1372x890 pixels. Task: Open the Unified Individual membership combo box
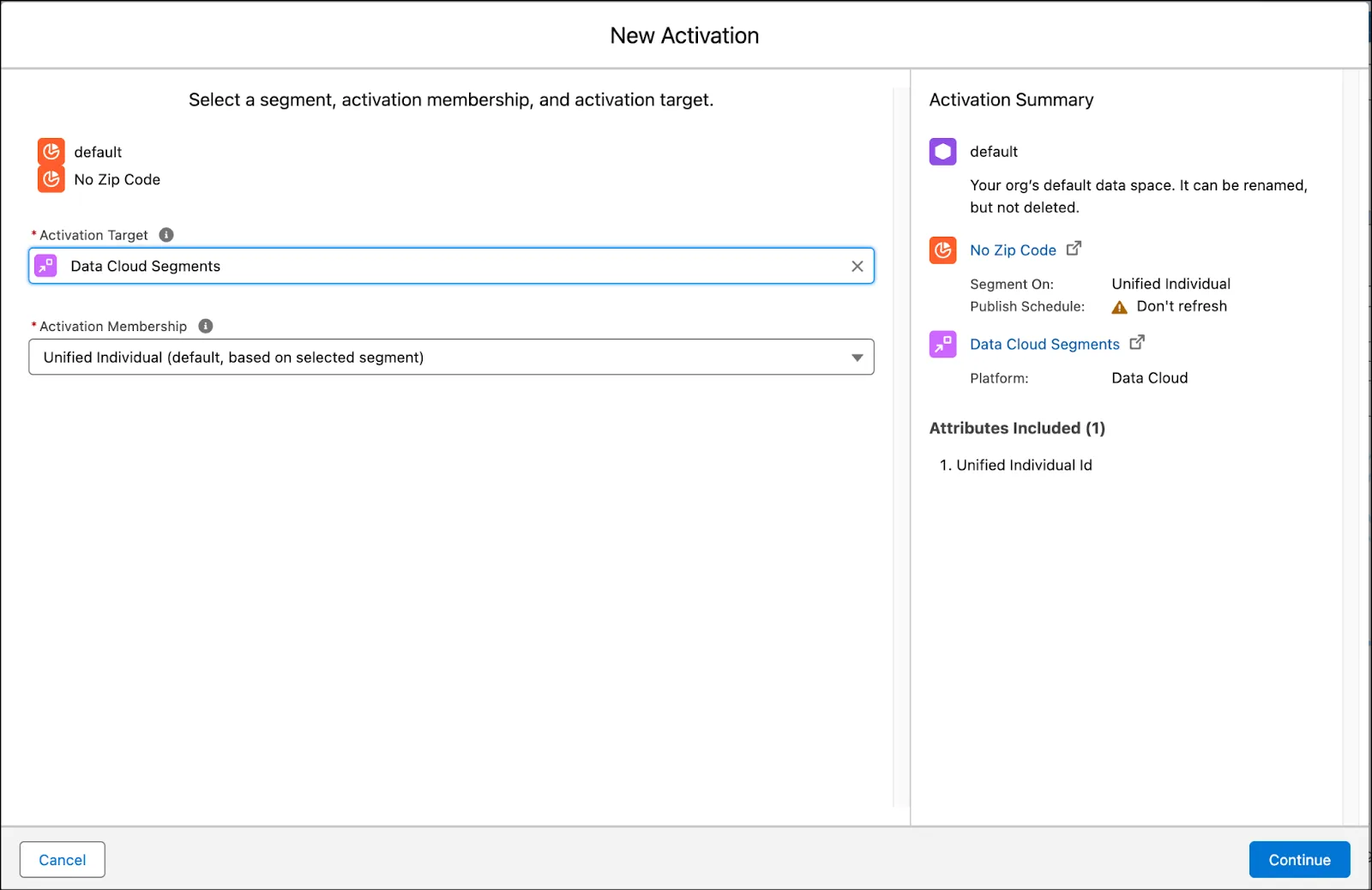coord(452,358)
